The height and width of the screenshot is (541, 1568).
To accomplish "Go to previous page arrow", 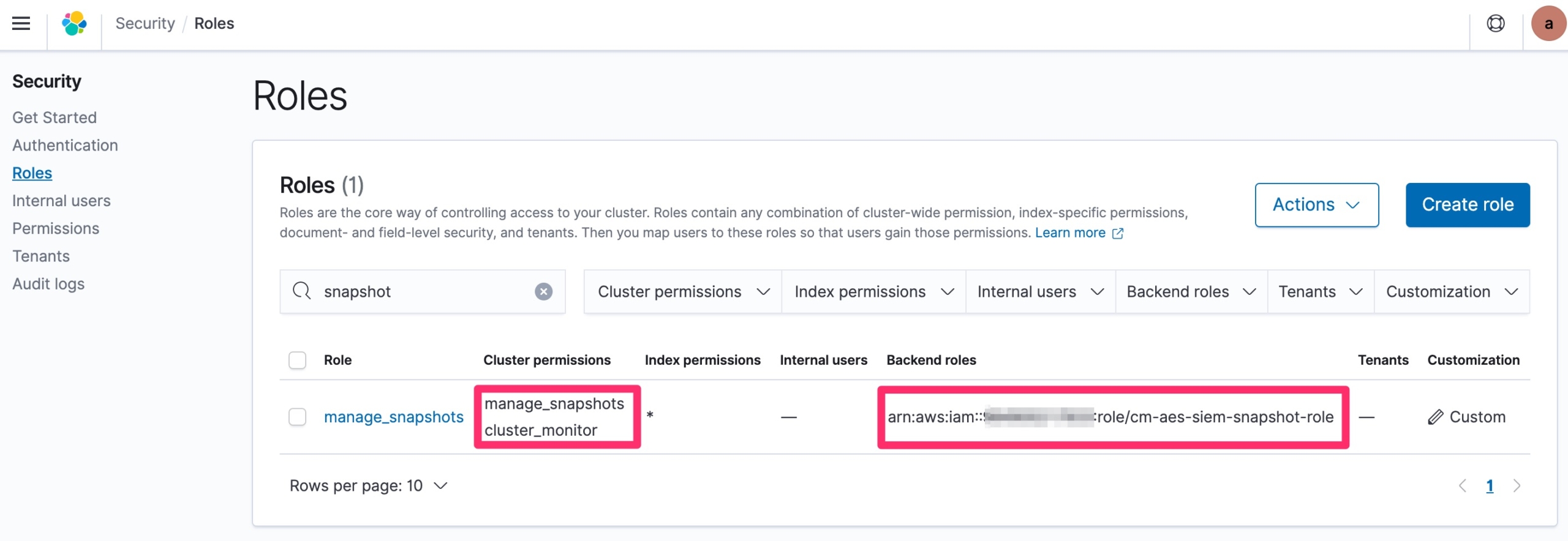I will pos(1463,486).
